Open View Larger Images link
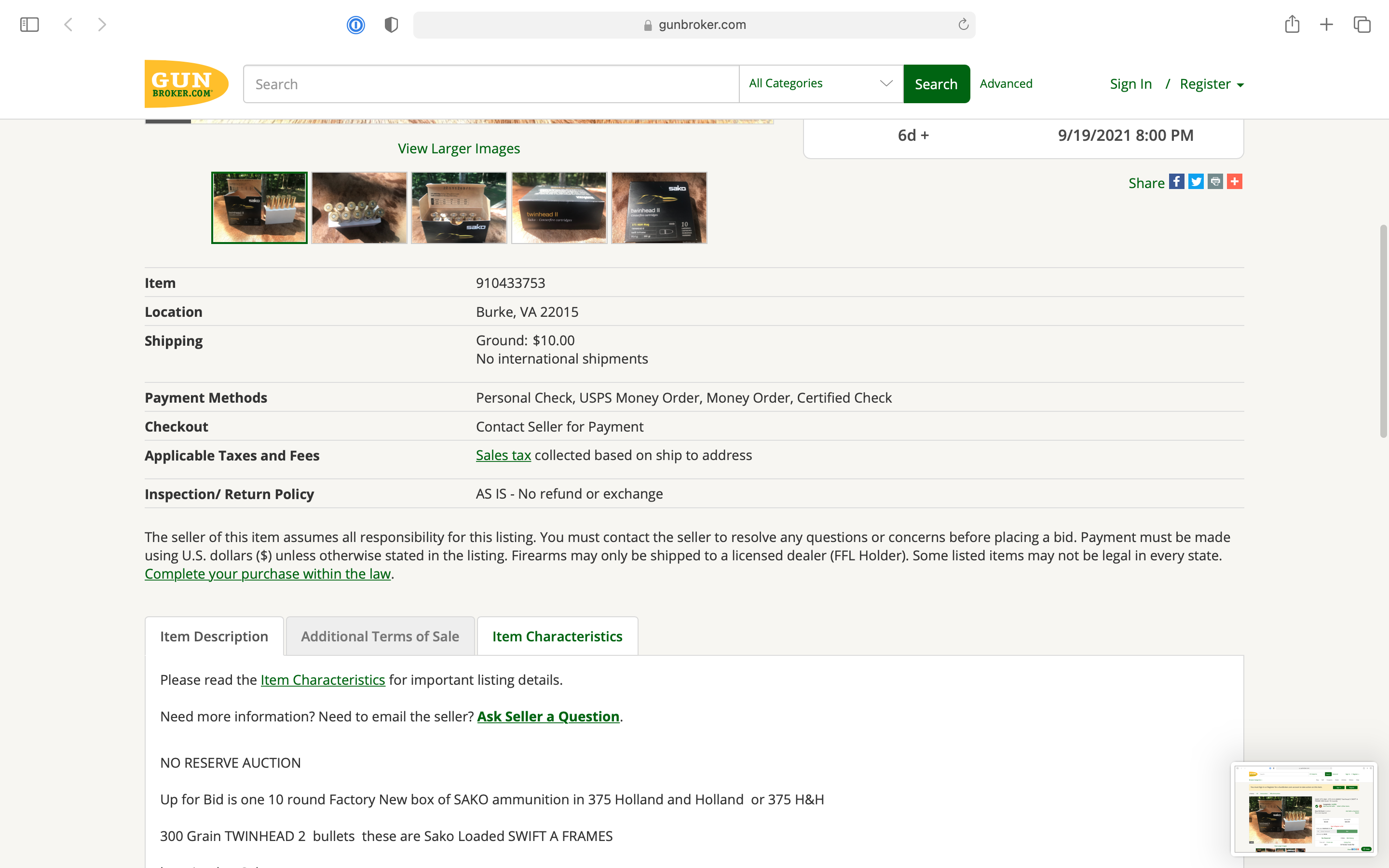This screenshot has height=868, width=1389. 459,149
